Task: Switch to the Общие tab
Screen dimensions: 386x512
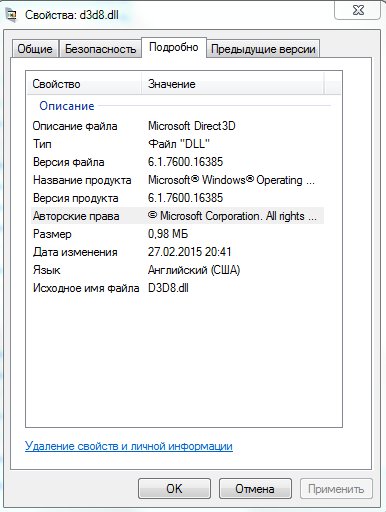Action: tap(35, 49)
